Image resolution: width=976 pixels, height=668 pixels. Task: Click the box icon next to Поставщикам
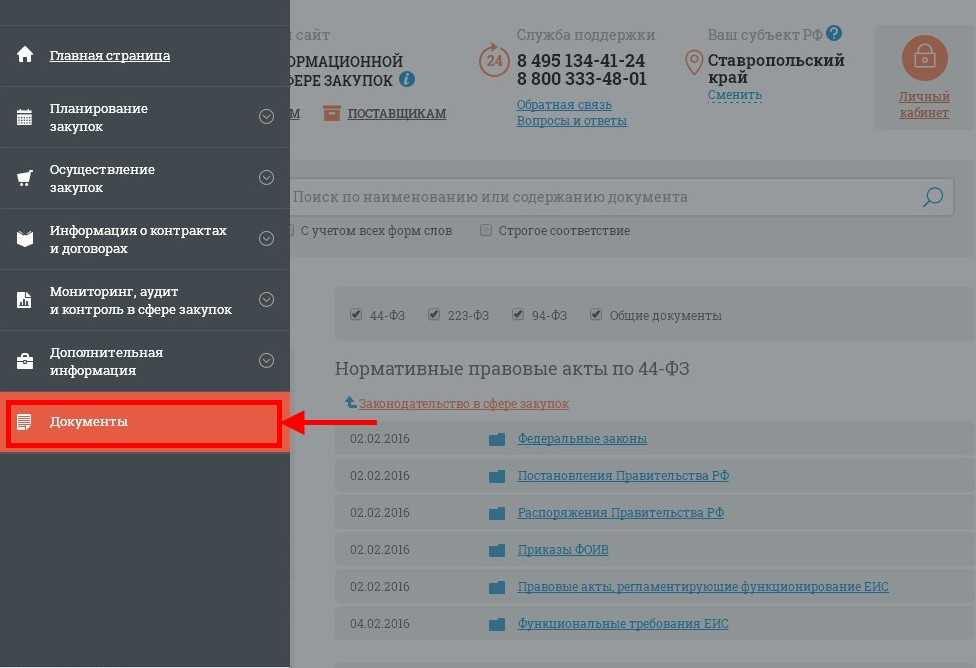pyautogui.click(x=331, y=114)
